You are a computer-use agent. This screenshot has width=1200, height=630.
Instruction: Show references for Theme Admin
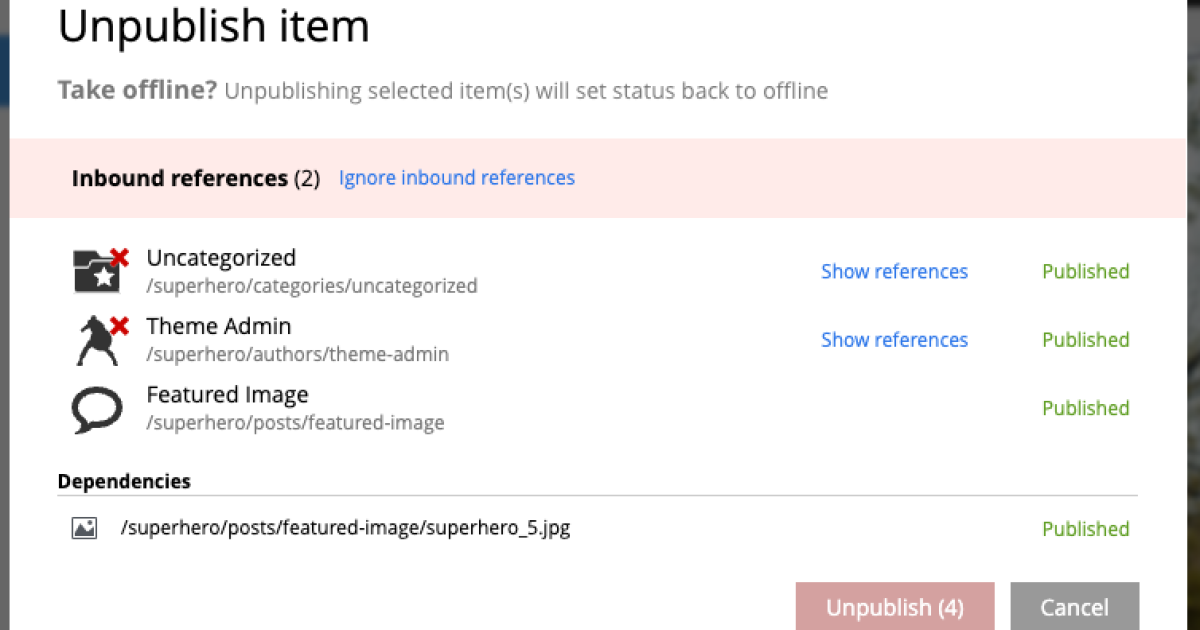(x=894, y=340)
